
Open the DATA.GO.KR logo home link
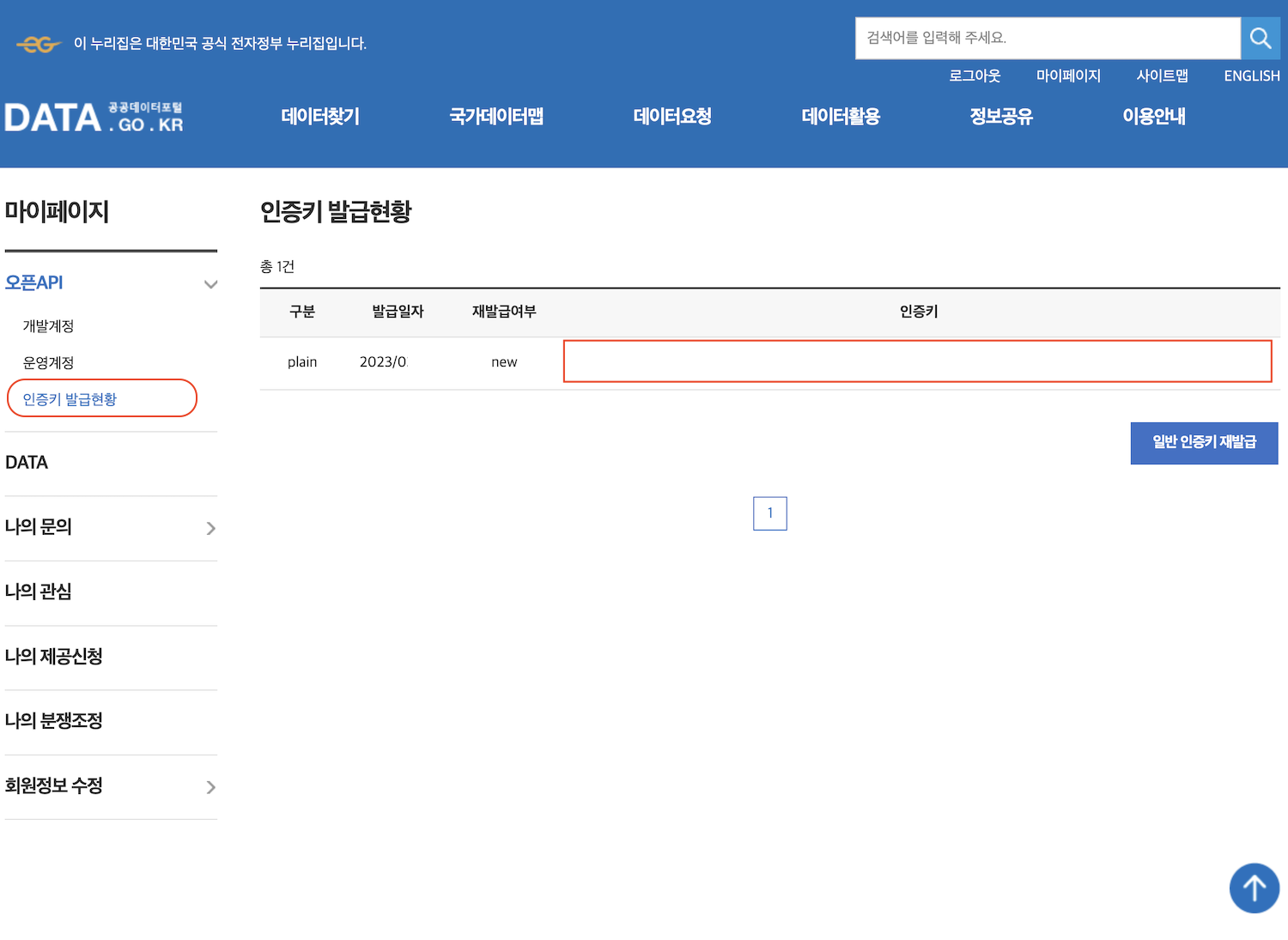pos(94,118)
